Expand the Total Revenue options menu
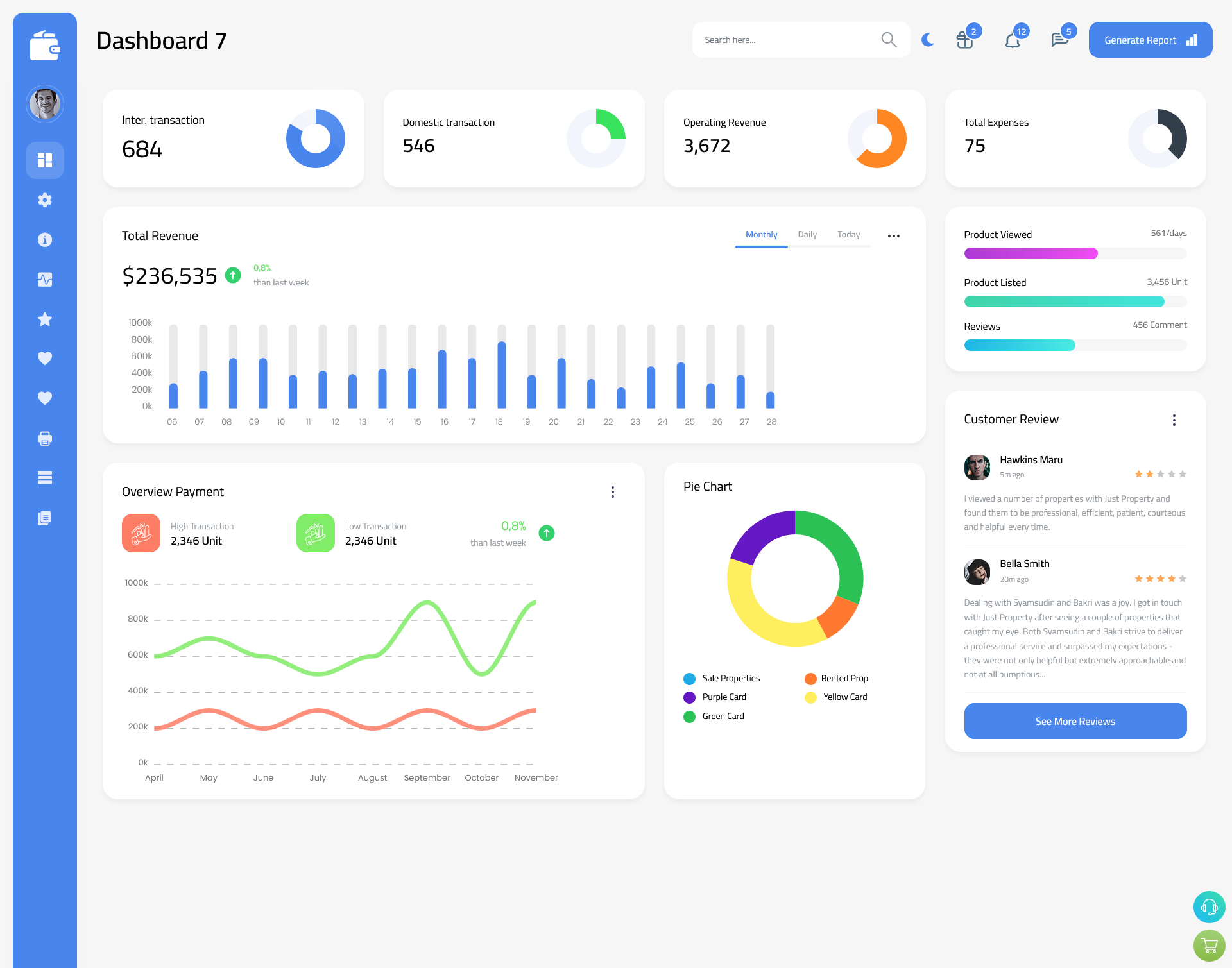 coord(894,235)
